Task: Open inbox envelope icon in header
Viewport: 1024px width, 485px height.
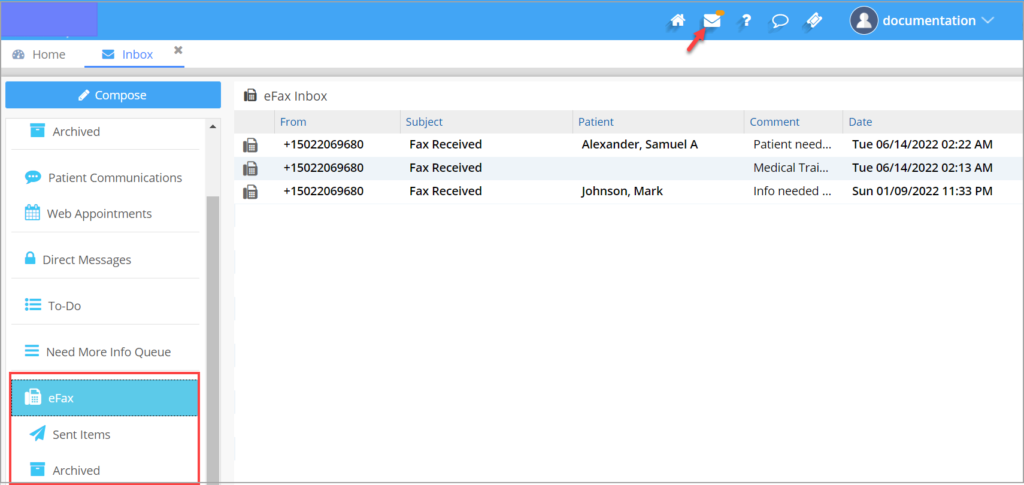Action: tap(712, 20)
